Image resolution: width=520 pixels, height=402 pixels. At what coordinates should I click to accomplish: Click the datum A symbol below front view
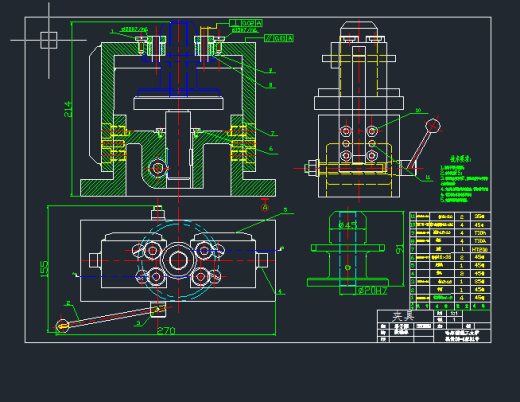click(x=265, y=206)
